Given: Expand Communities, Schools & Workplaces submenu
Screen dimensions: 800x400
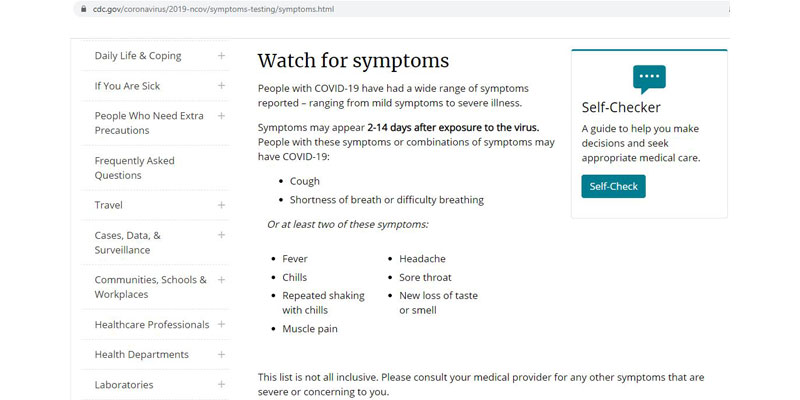Looking at the screenshot, I should 221,280.
